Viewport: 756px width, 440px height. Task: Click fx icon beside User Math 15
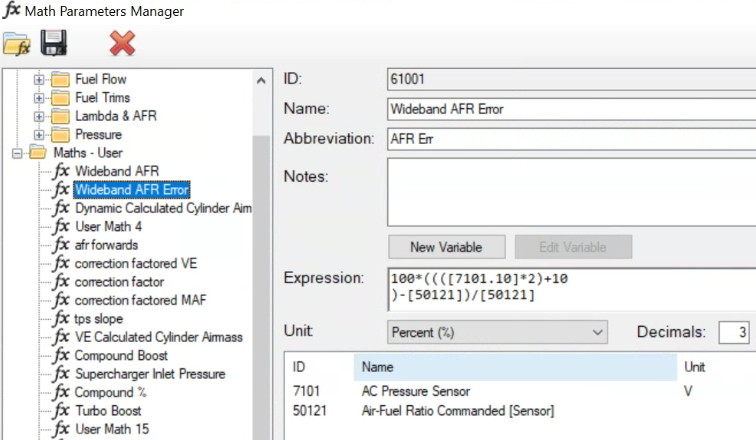(x=62, y=429)
